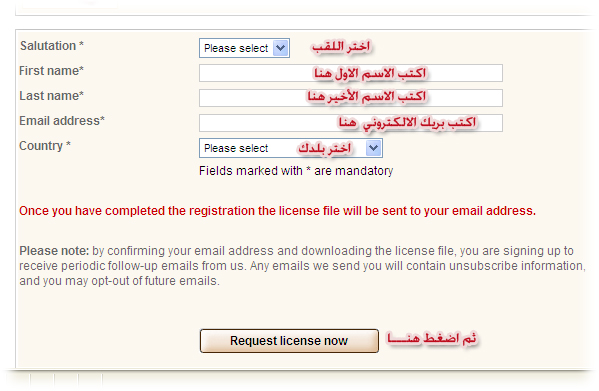The width and height of the screenshot is (599, 391).
Task: Focus the First name text field
Action: (351, 73)
